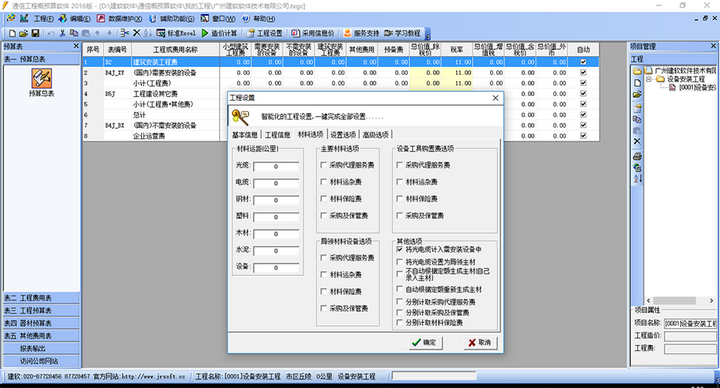Switch to the 基本信息 tab

(245, 135)
